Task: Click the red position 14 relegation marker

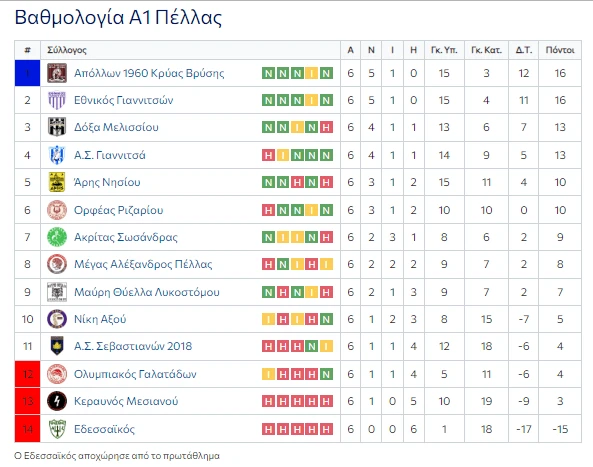Action: (27, 429)
